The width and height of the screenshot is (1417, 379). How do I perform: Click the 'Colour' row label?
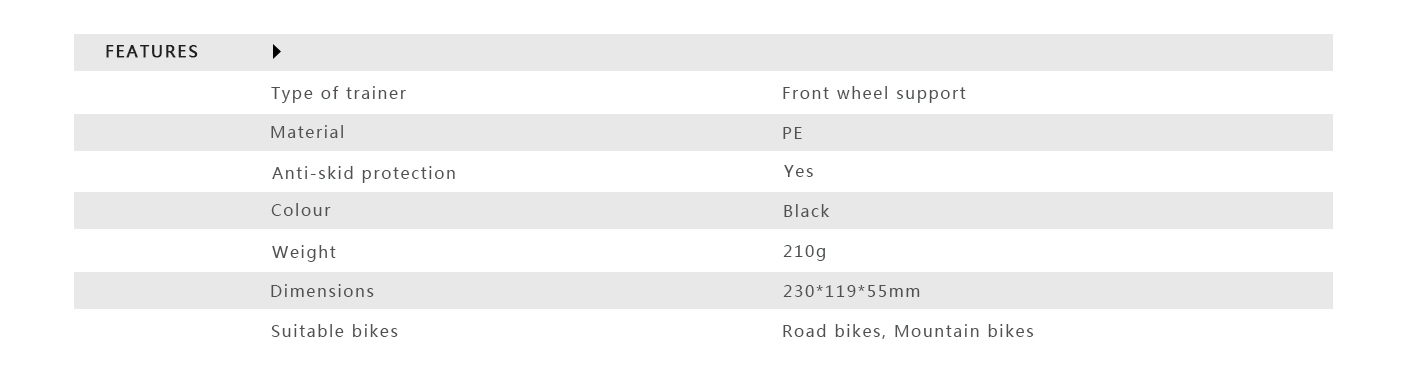point(301,210)
